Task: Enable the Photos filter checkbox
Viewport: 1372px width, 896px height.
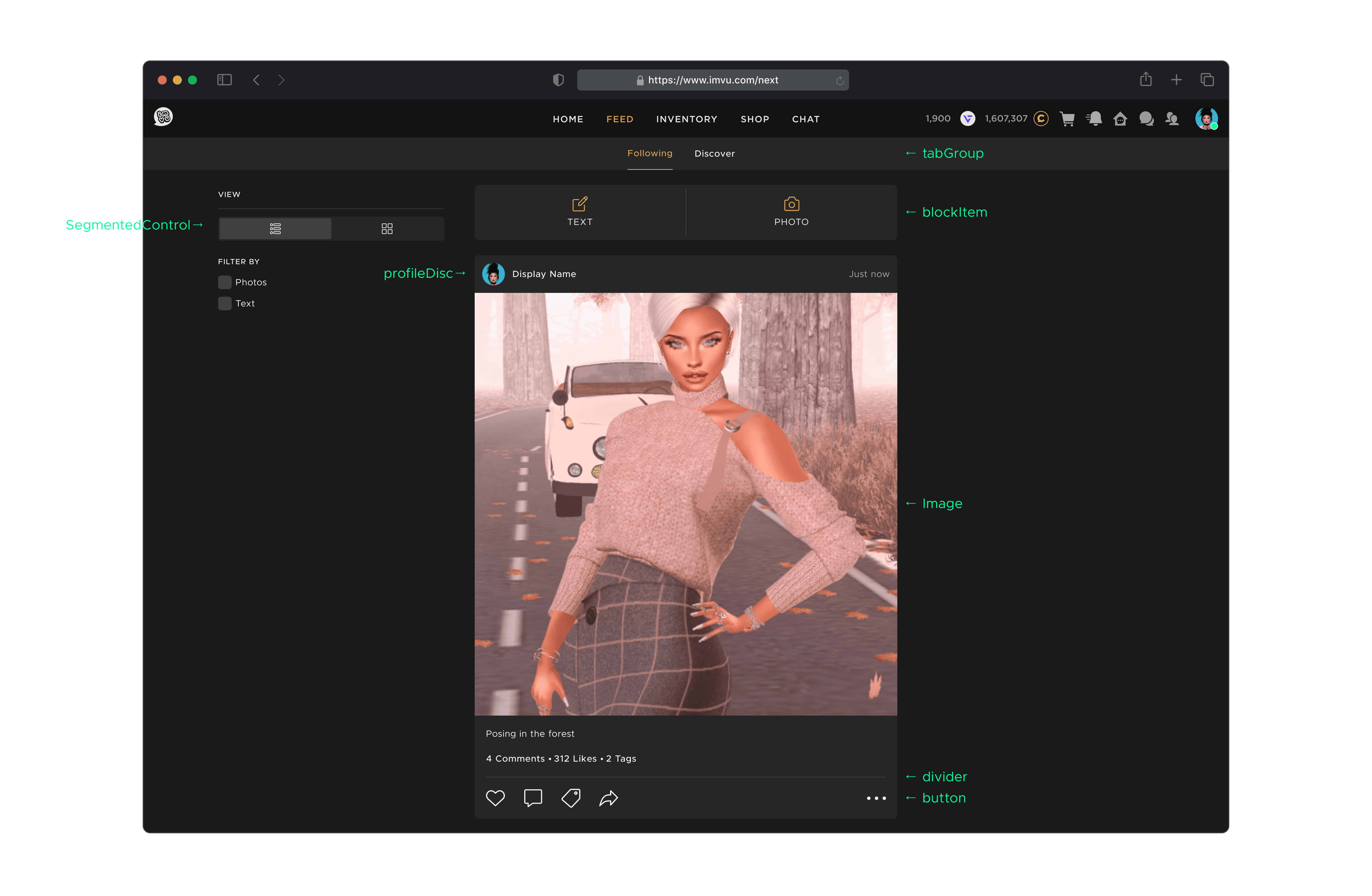Action: click(x=225, y=282)
